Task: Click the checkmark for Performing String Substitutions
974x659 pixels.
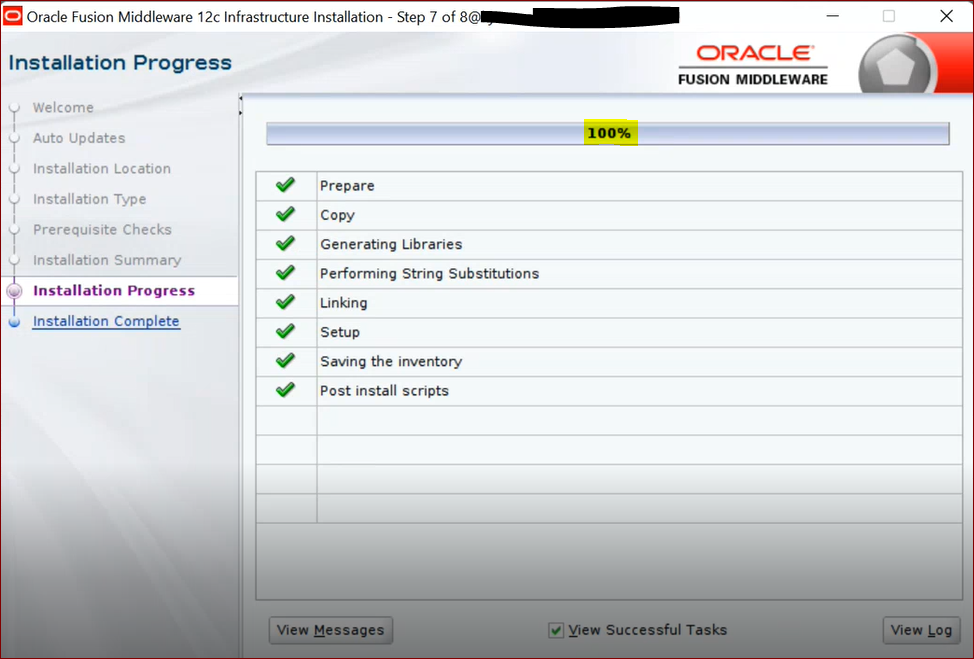Action: click(285, 272)
